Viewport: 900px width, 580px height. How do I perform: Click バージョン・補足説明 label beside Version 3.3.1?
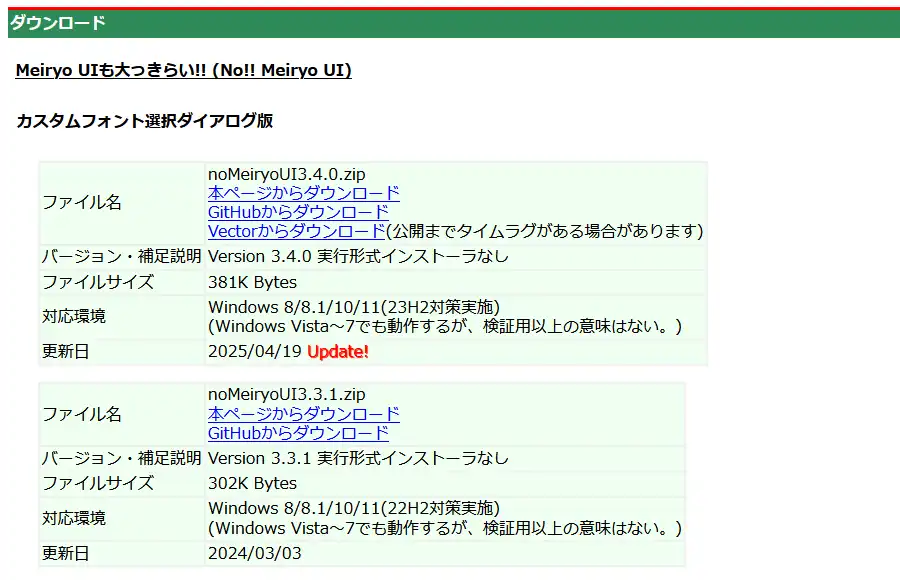122,458
